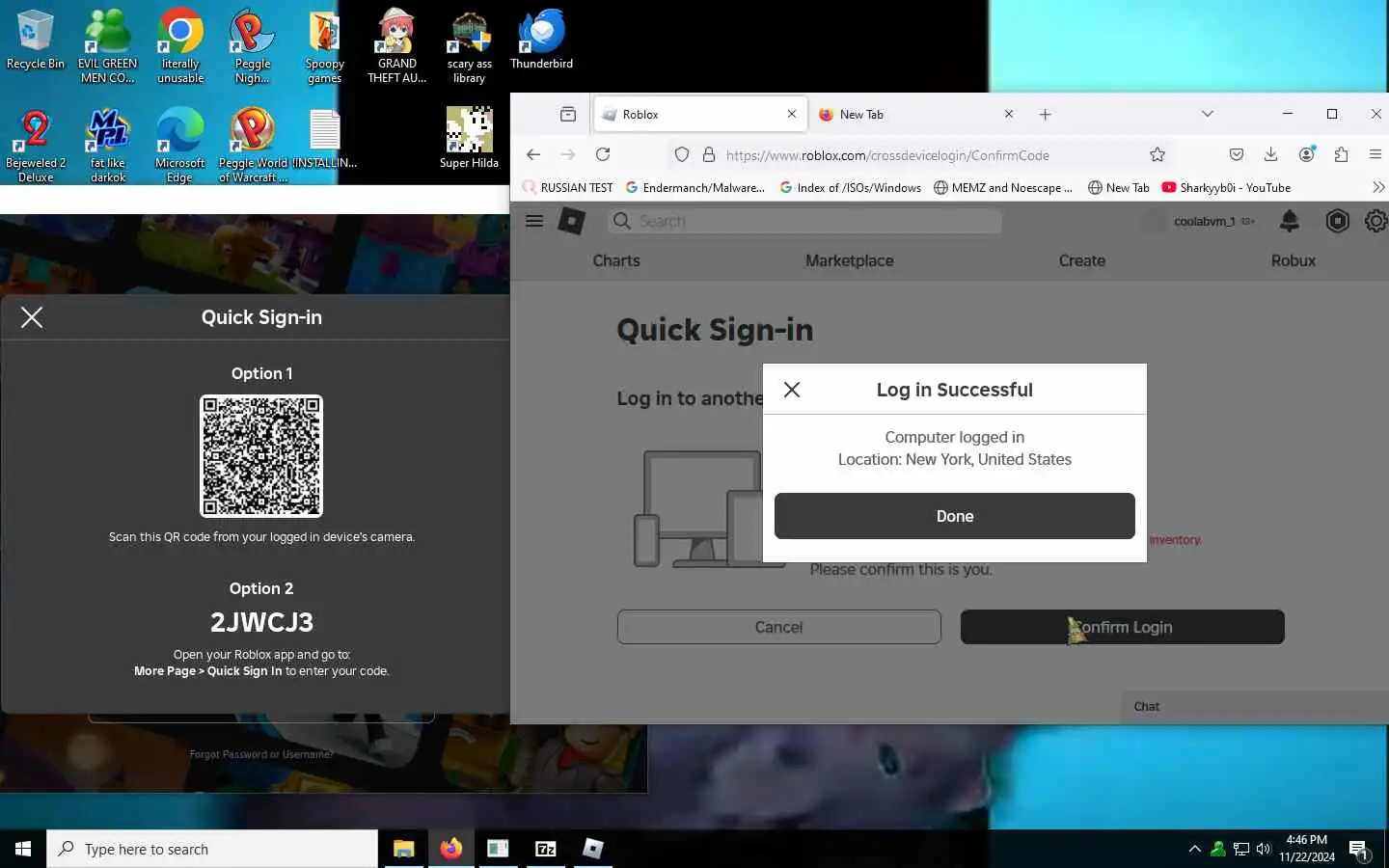Close the Quick Sign-in panel
Image resolution: width=1389 pixels, height=868 pixels.
(32, 317)
